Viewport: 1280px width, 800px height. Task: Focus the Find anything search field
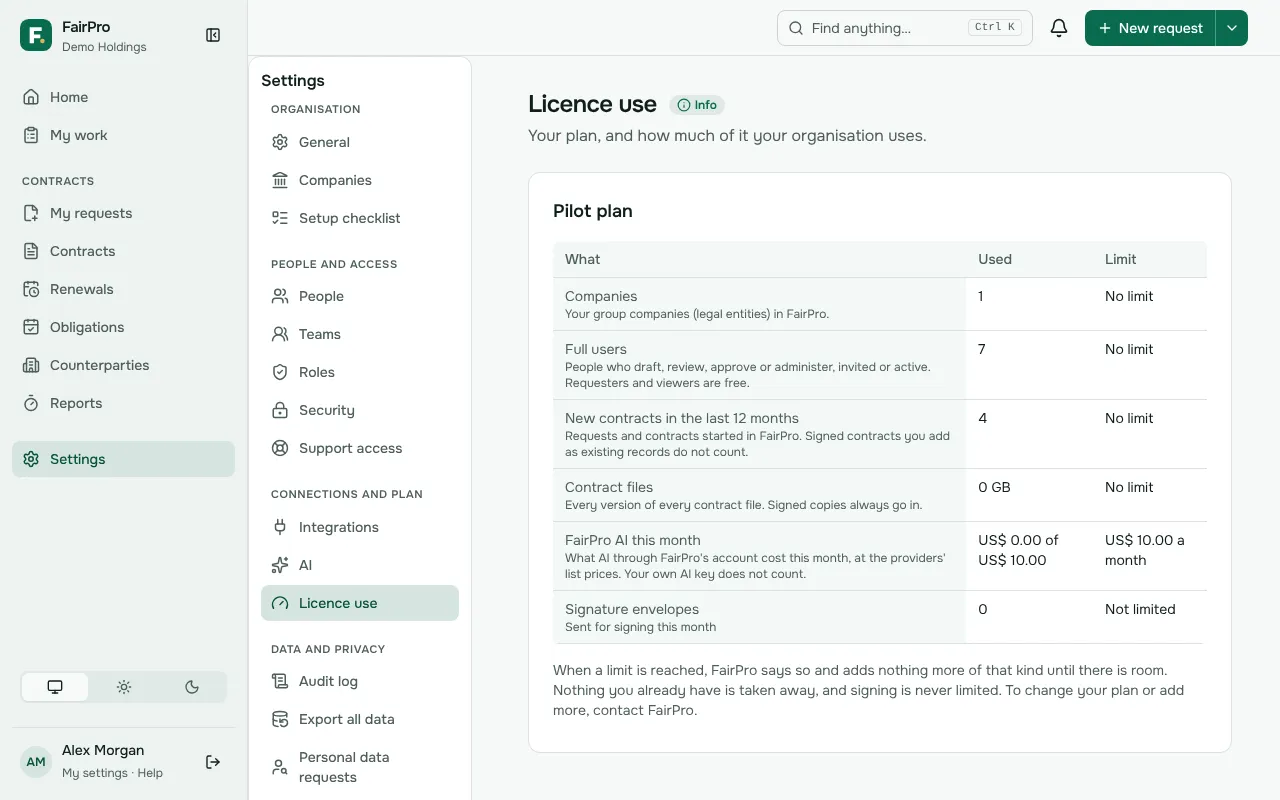(905, 28)
